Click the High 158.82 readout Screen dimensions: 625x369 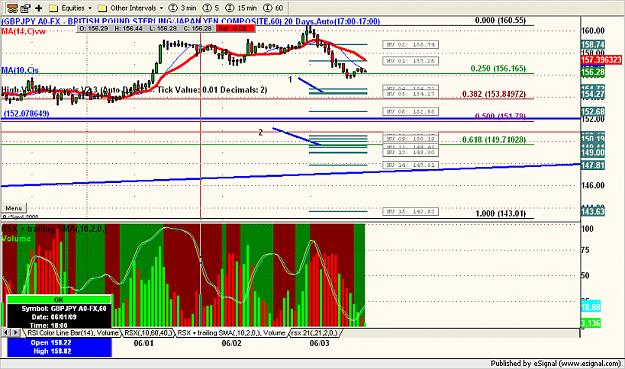click(52, 351)
